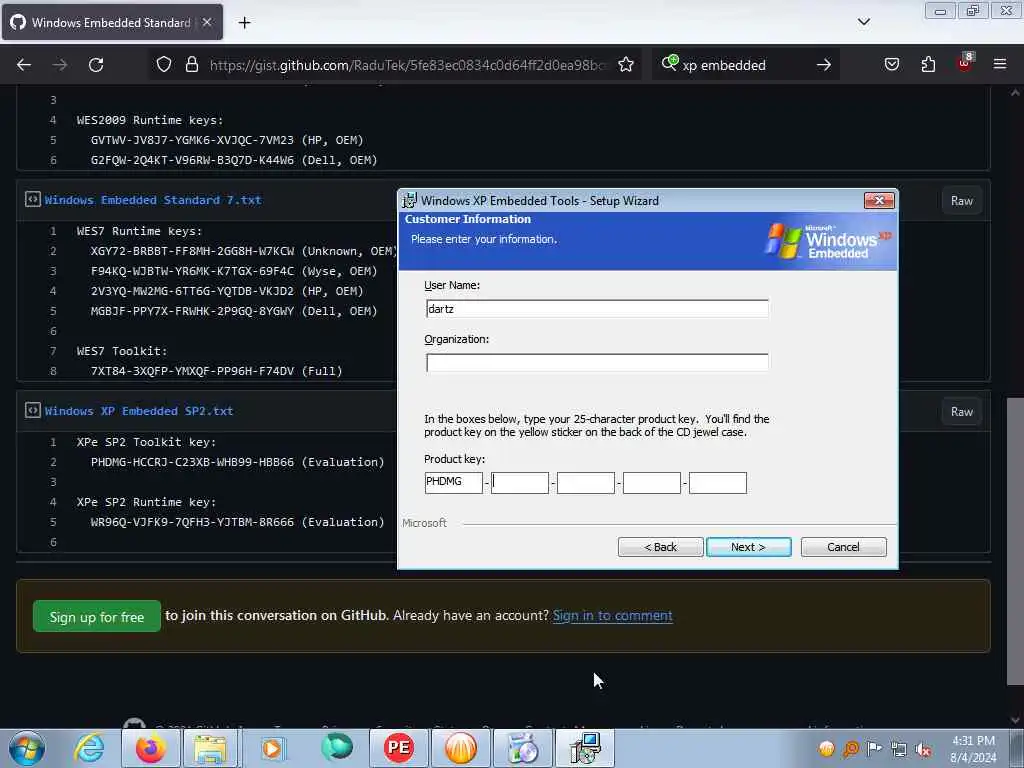Click the User Name field containing dartz
The image size is (1024, 768).
tap(597, 309)
